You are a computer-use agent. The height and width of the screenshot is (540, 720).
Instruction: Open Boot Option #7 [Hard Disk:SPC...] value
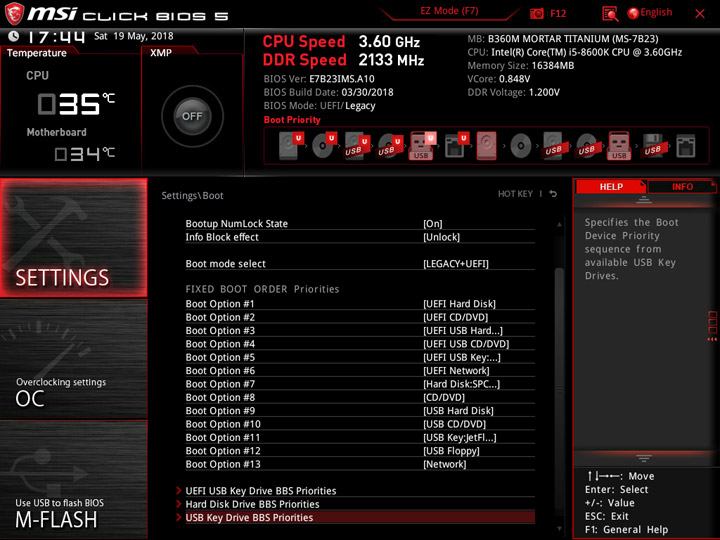click(x=461, y=384)
